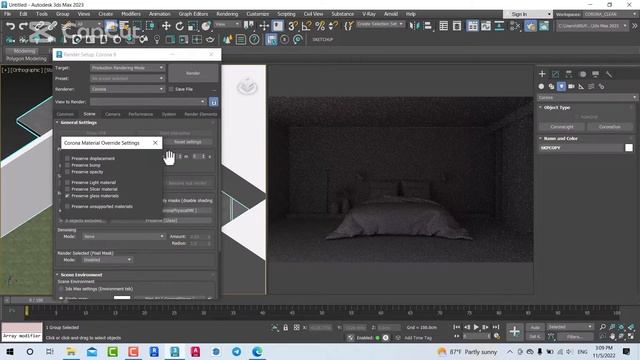
Task: Open the Rendered Frame Window icon
Action: coord(544,26)
